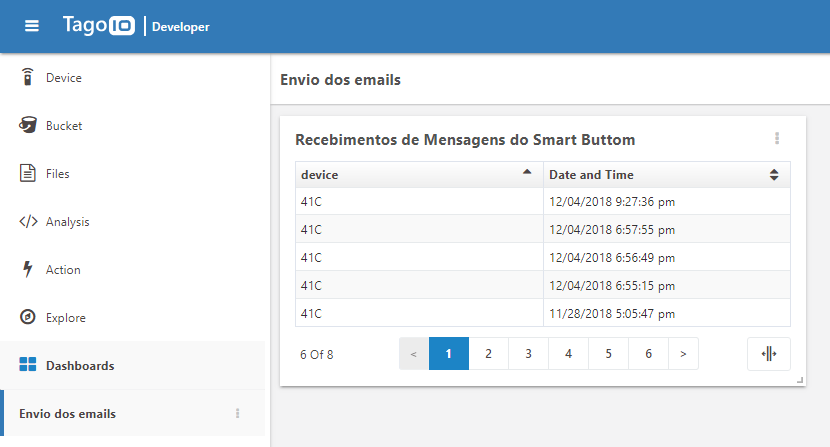Select cell 12/04/2018 6:55:15 pm
The height and width of the screenshot is (447, 830).
(x=666, y=285)
